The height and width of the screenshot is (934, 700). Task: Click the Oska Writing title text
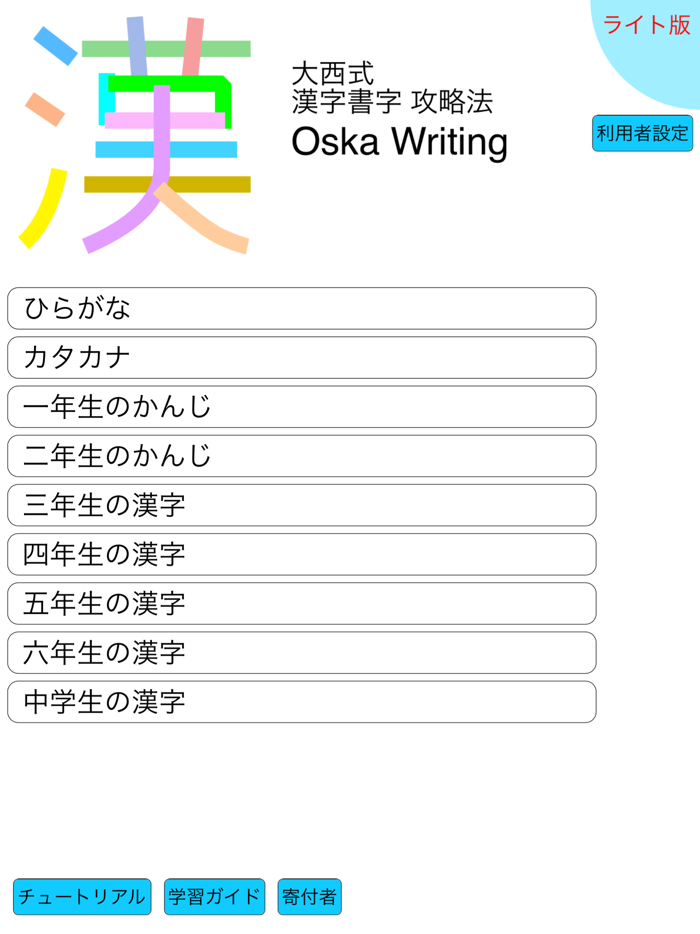pos(400,142)
